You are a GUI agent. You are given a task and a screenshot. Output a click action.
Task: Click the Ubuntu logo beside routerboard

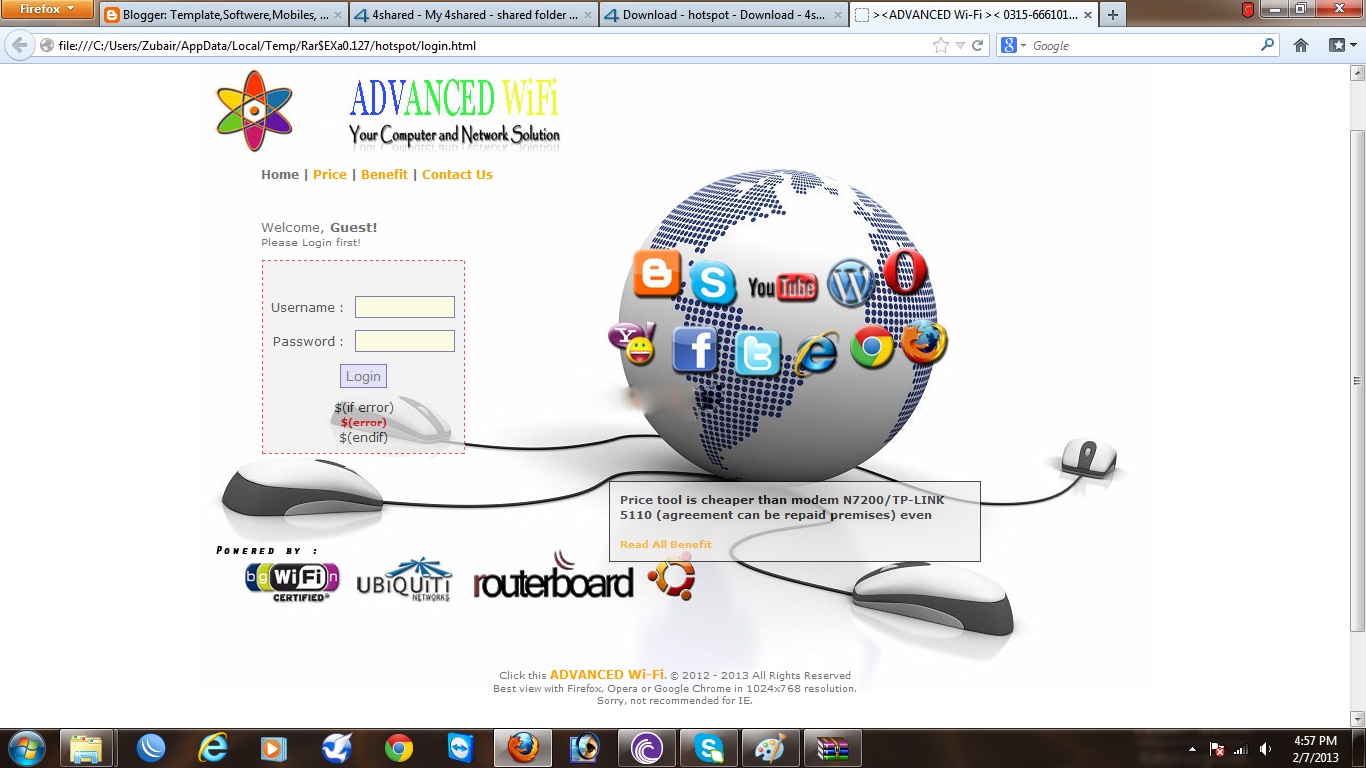pos(671,577)
